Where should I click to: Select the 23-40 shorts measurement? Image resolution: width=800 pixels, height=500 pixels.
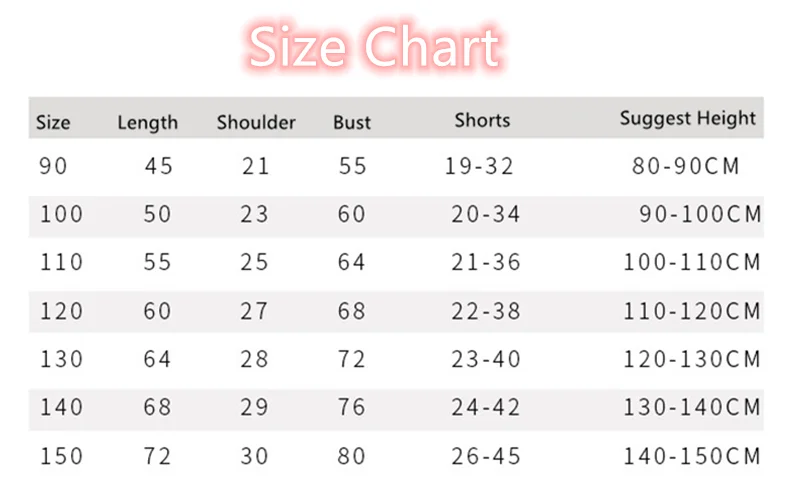[486, 359]
